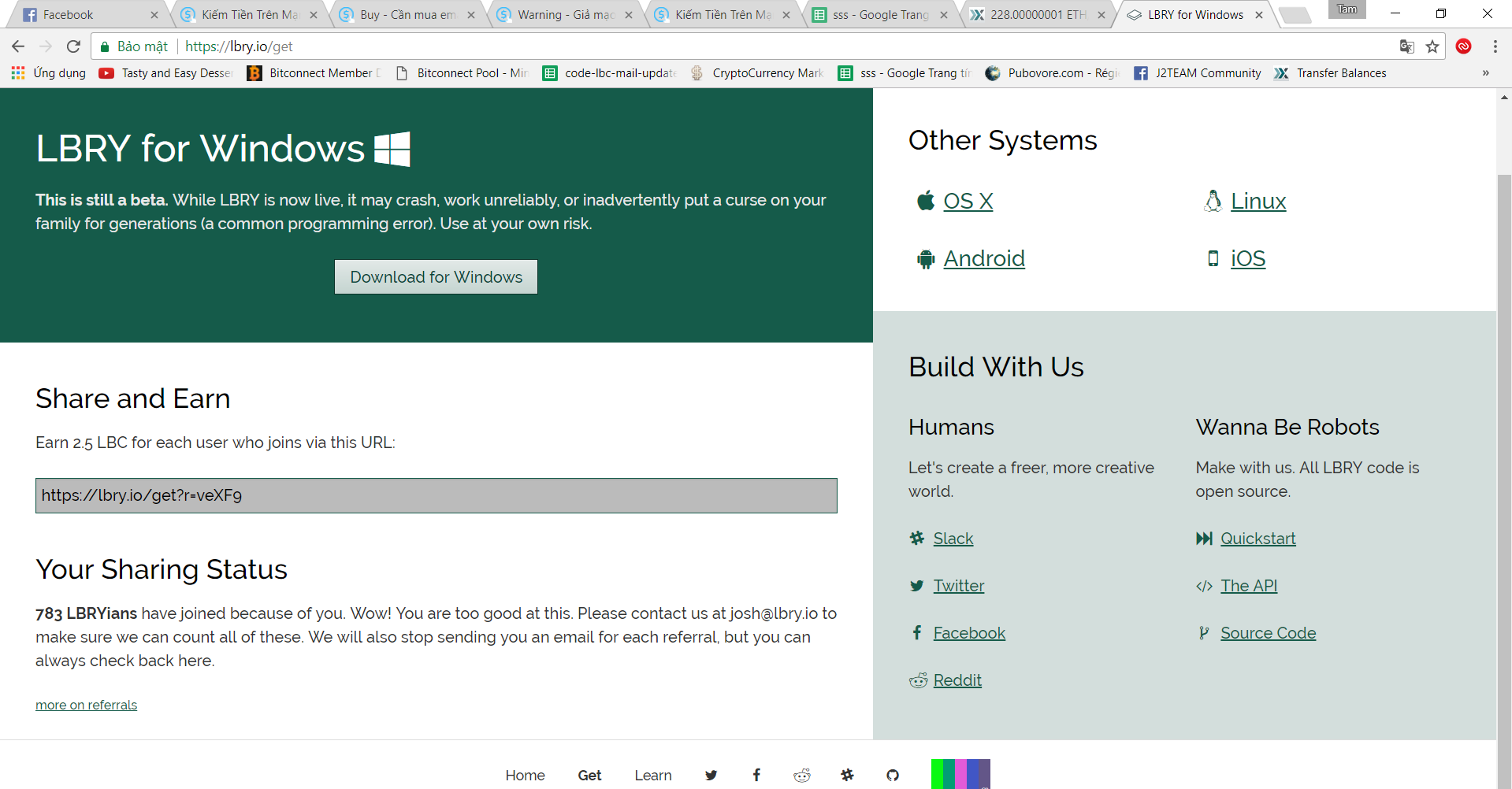1512x789 pixels.
Task: Open the Linux download link
Action: (1258, 202)
